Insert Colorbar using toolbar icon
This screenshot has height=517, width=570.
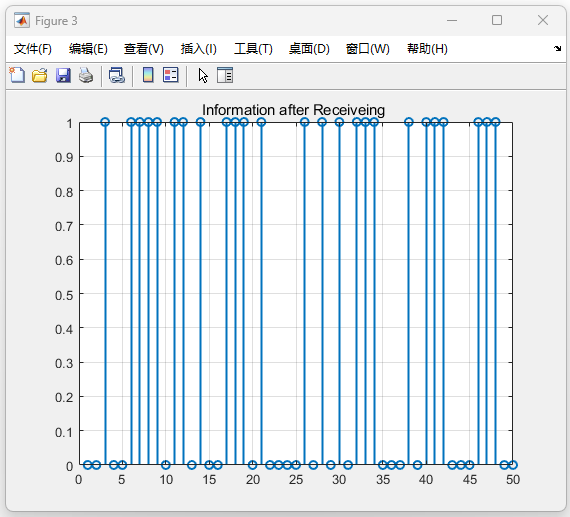click(x=148, y=75)
